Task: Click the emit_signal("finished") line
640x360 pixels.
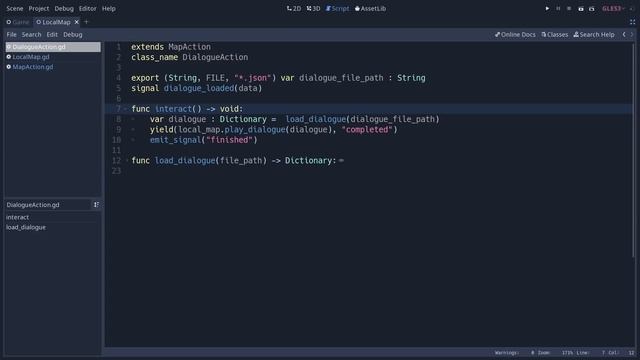Action: click(203, 140)
